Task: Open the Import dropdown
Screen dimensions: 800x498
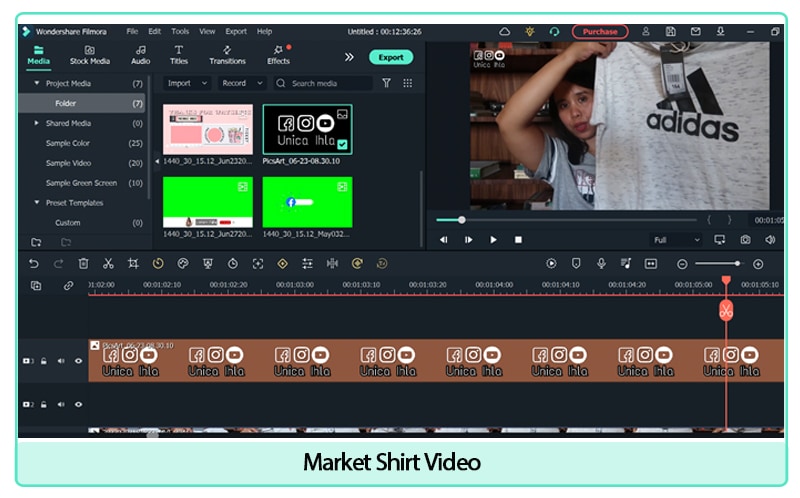Action: (x=187, y=83)
